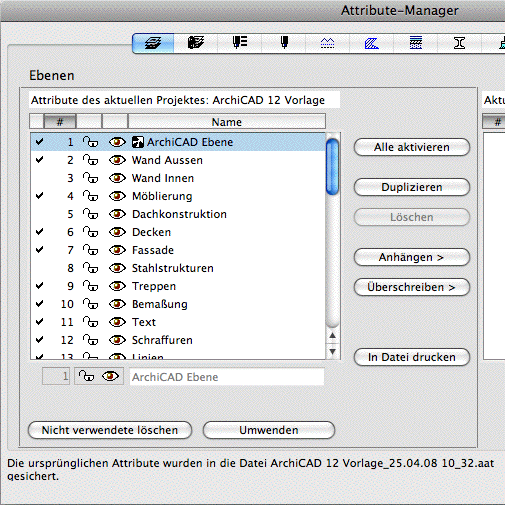Select the Möblierung layer row
The image size is (505, 505).
click(x=178, y=196)
